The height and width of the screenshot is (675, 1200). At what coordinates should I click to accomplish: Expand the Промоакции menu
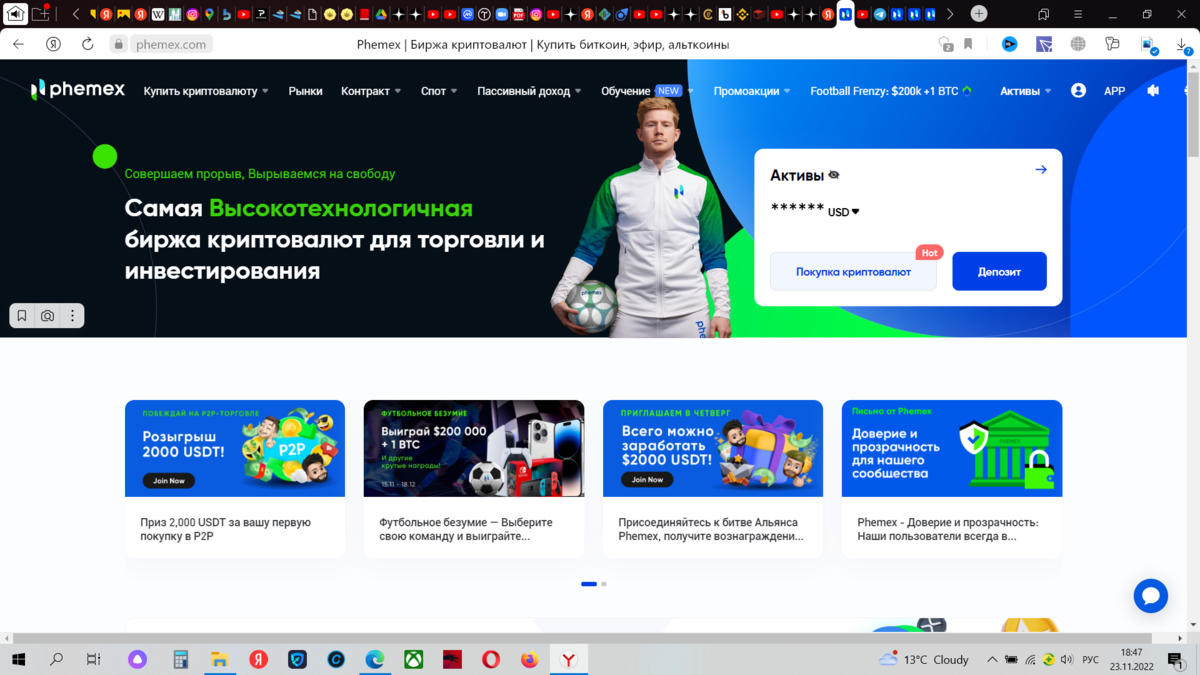click(x=752, y=91)
